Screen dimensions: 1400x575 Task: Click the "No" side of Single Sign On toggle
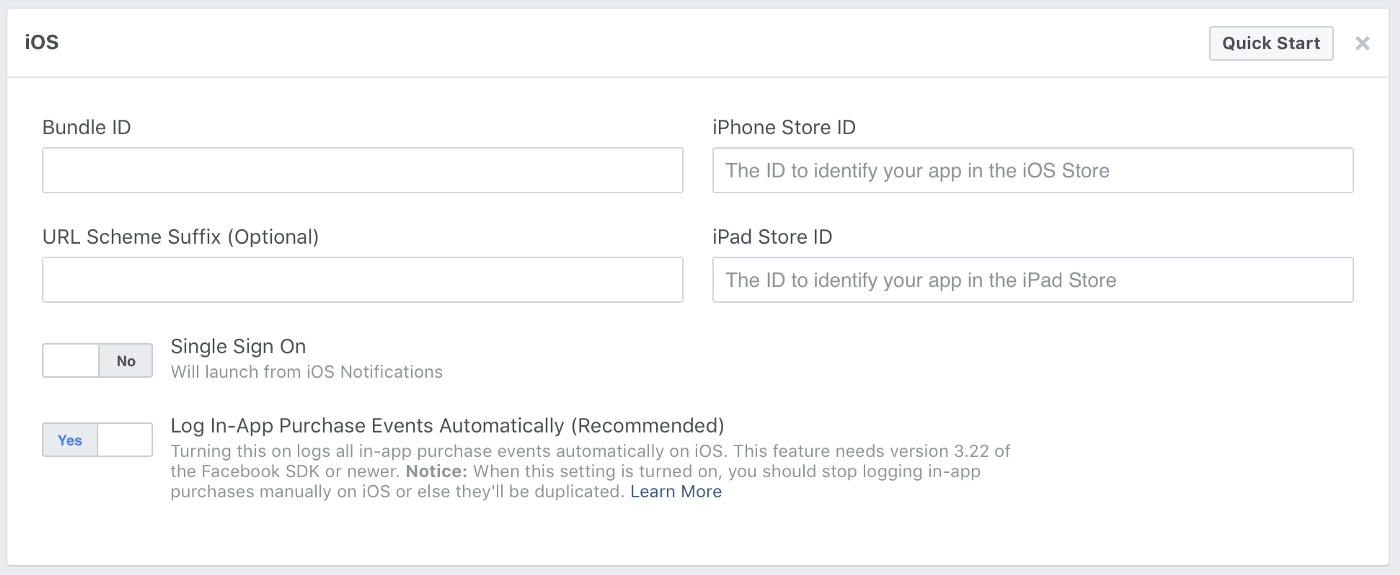click(x=126, y=361)
